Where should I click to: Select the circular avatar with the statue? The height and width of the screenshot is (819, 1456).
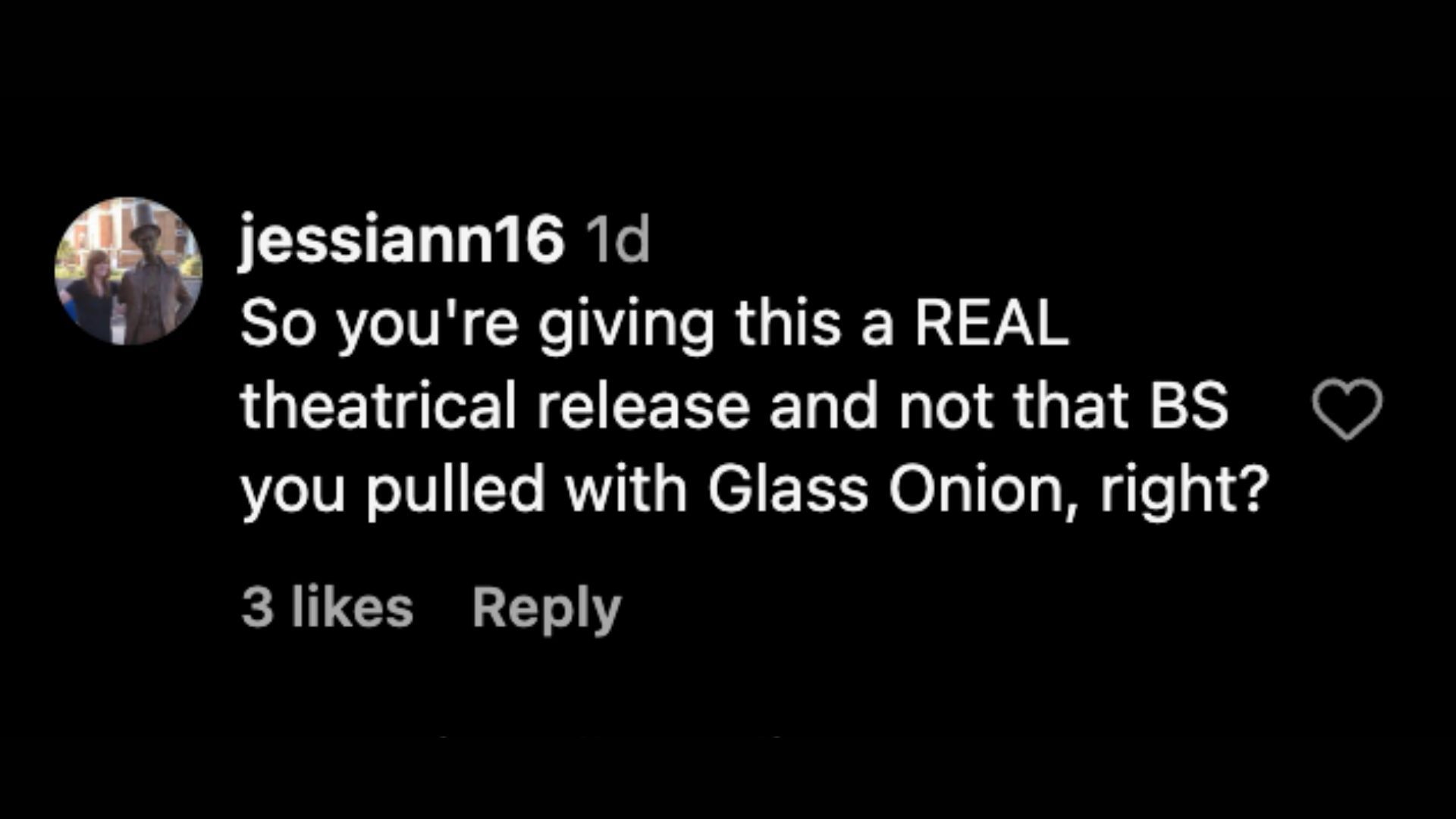point(128,271)
